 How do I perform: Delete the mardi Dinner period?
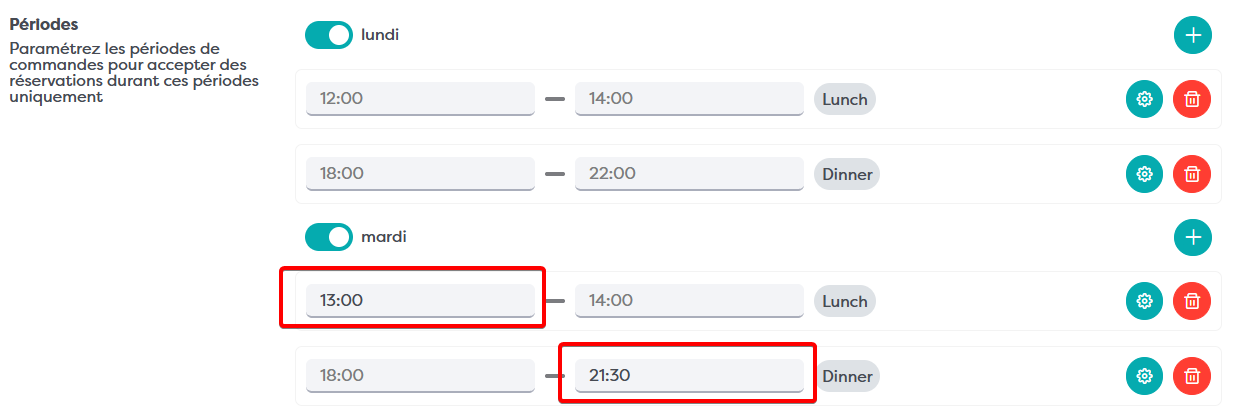(x=1192, y=376)
